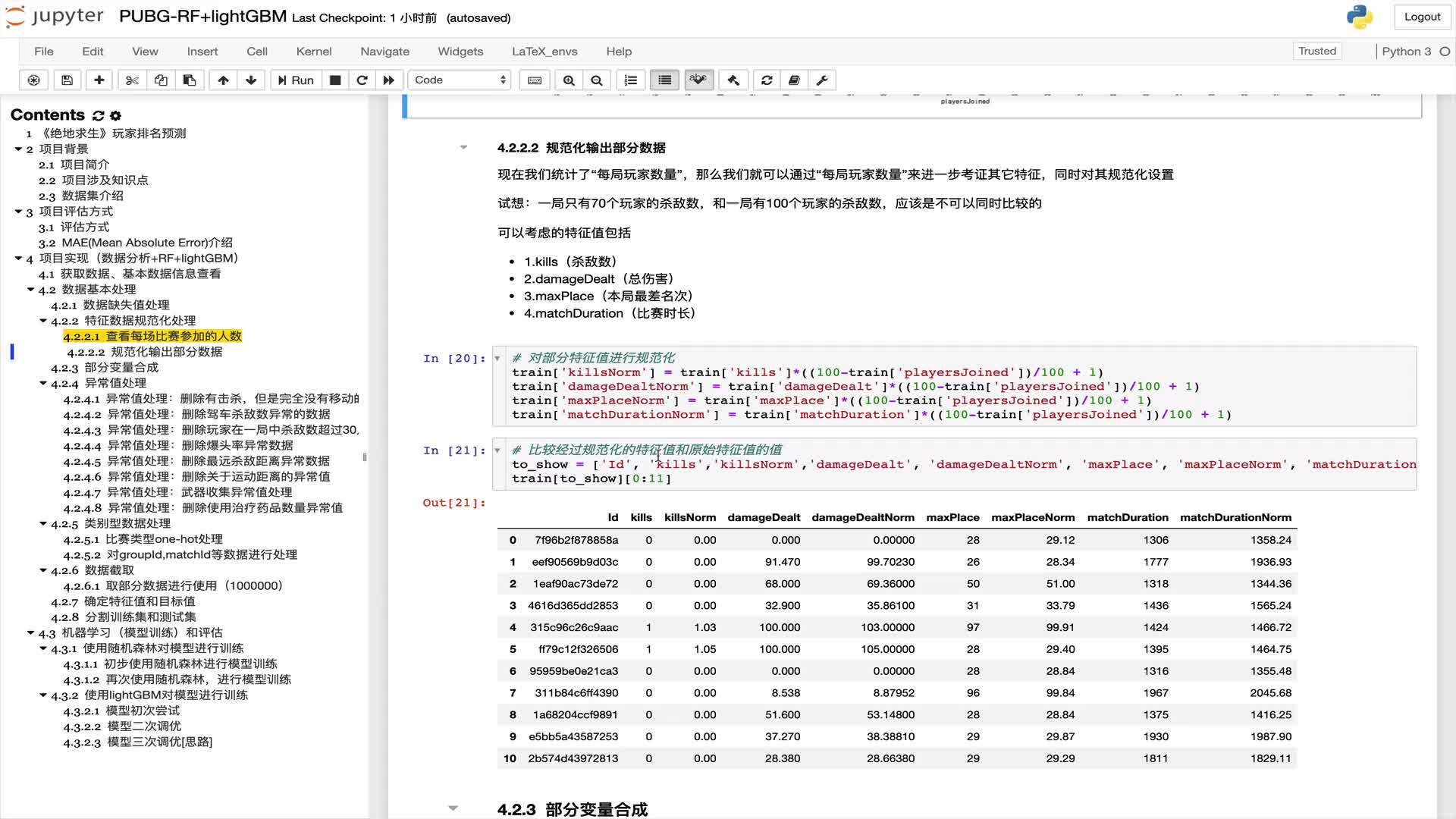1456x819 pixels.
Task: Restart the kernel icon
Action: point(362,80)
